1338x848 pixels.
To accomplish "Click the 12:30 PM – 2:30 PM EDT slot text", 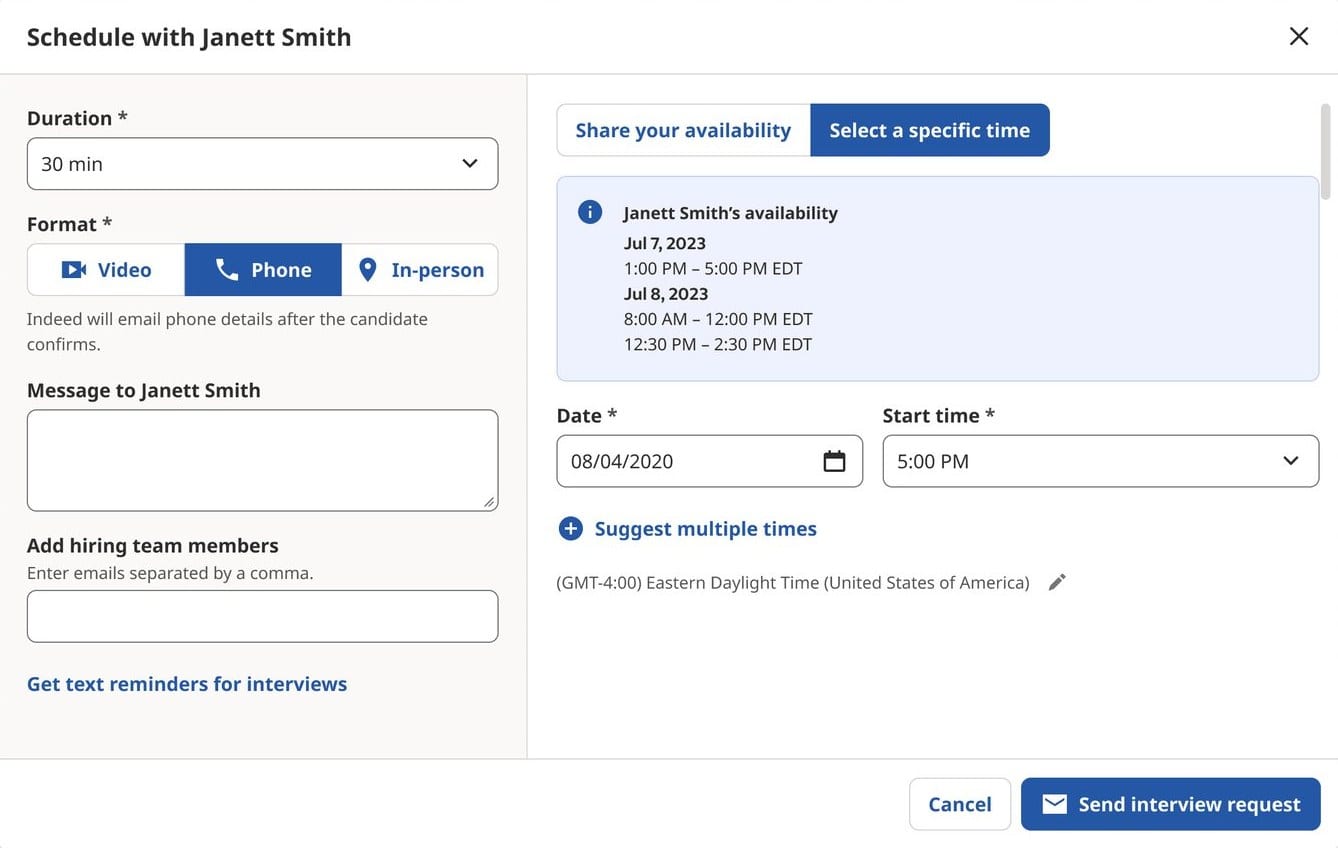I will tap(718, 344).
